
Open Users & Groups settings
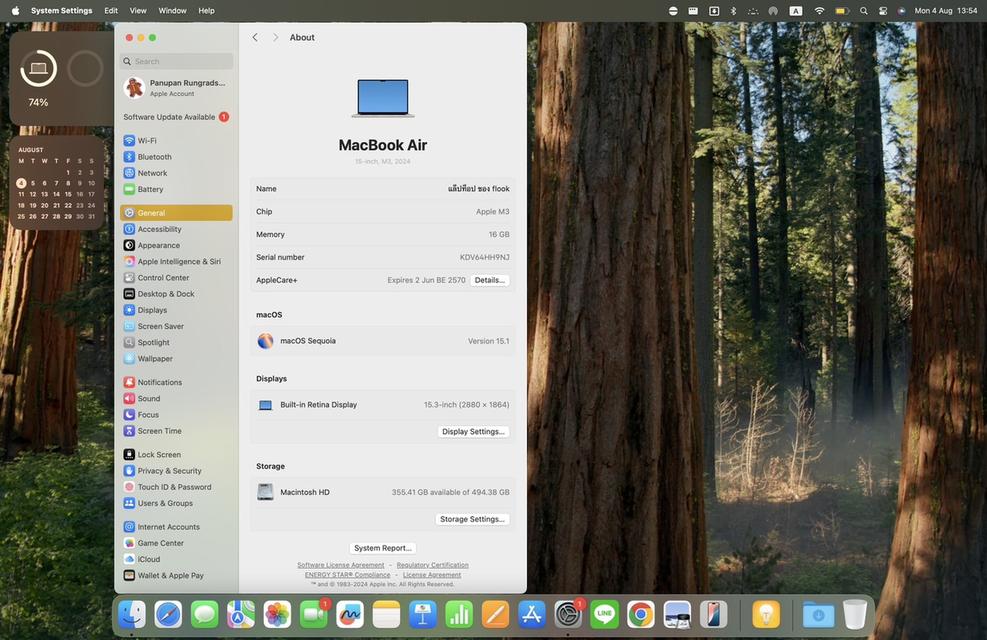pos(176,503)
